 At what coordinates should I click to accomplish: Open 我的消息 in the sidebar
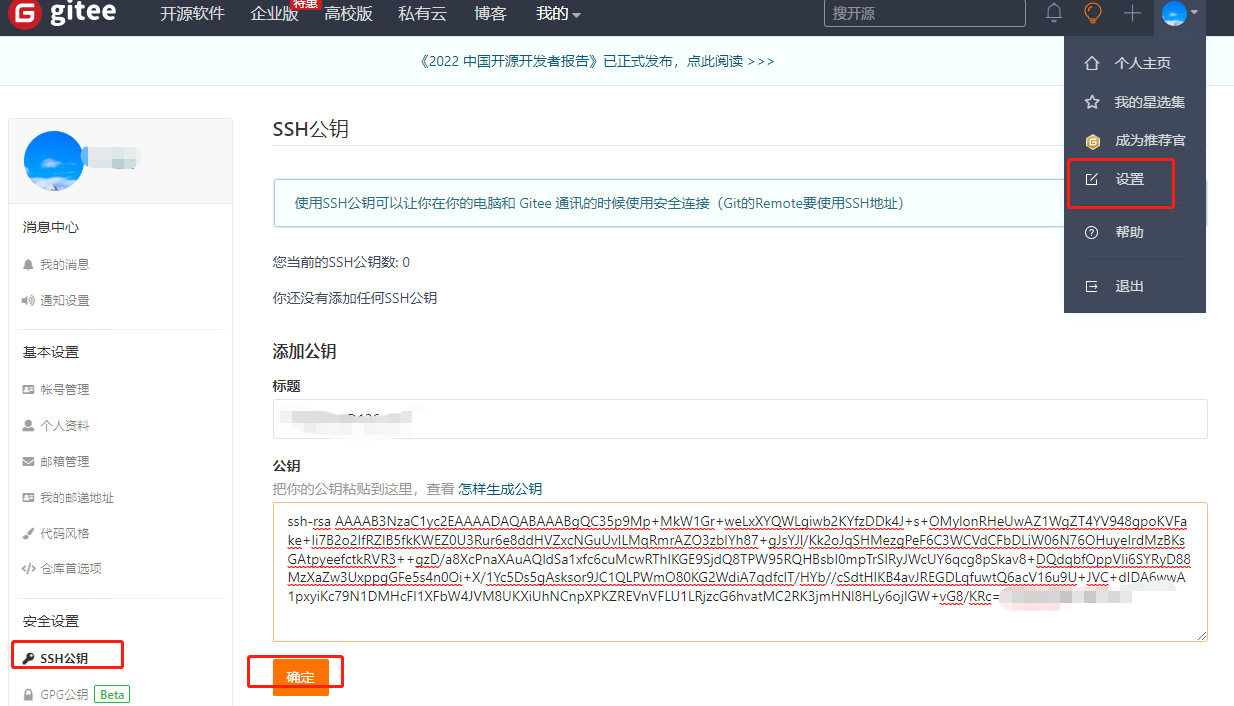65,264
